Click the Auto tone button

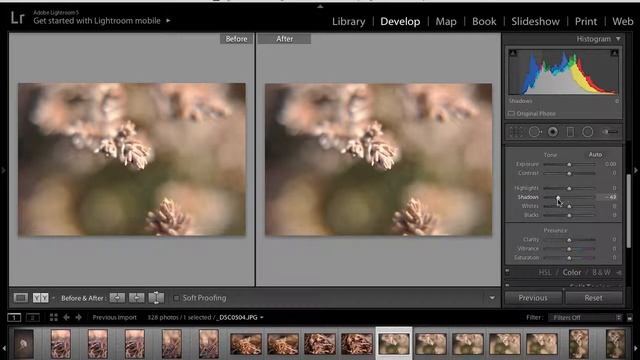[595, 155]
